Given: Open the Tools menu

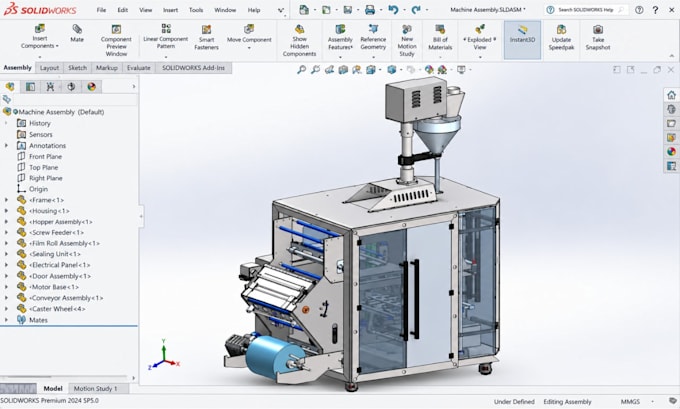Looking at the screenshot, I should tap(196, 10).
